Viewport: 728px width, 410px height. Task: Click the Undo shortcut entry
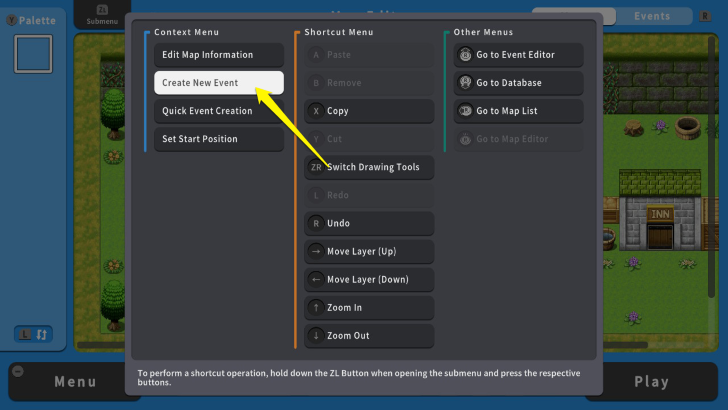pos(369,223)
